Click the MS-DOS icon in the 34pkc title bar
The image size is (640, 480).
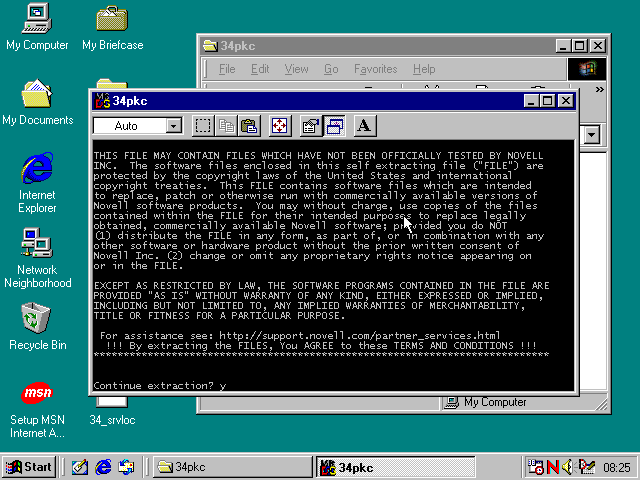(102, 101)
